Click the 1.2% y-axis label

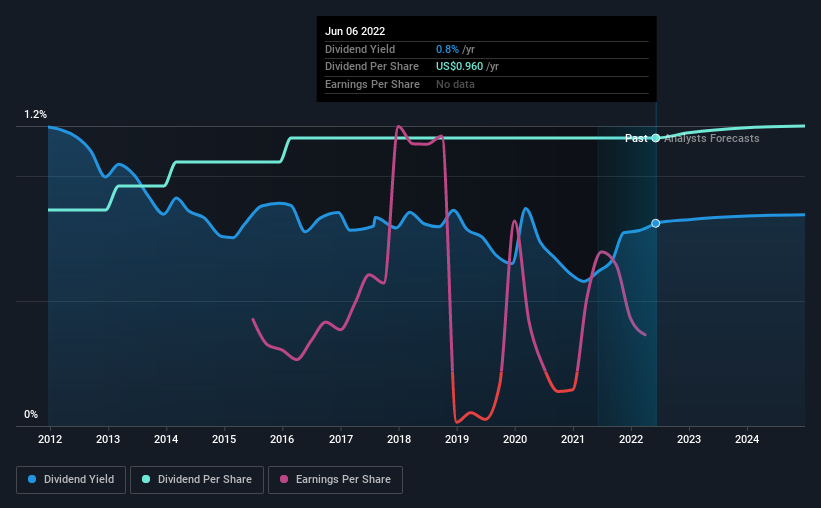click(x=35, y=114)
